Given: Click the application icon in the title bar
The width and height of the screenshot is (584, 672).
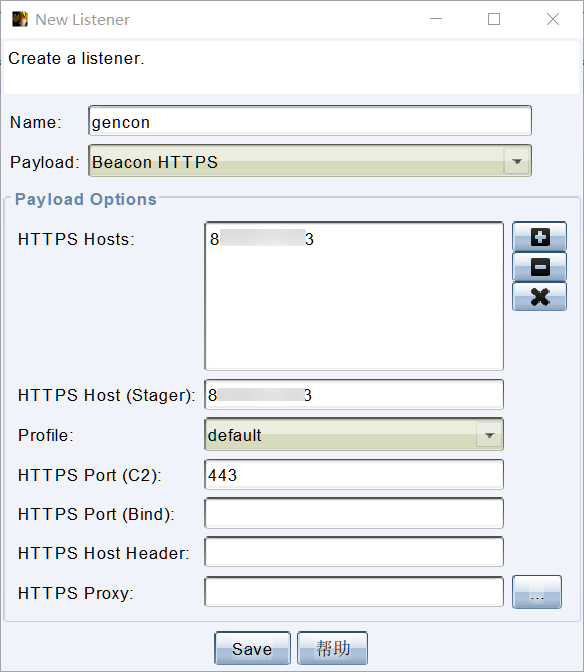Looking at the screenshot, I should tap(20, 19).
